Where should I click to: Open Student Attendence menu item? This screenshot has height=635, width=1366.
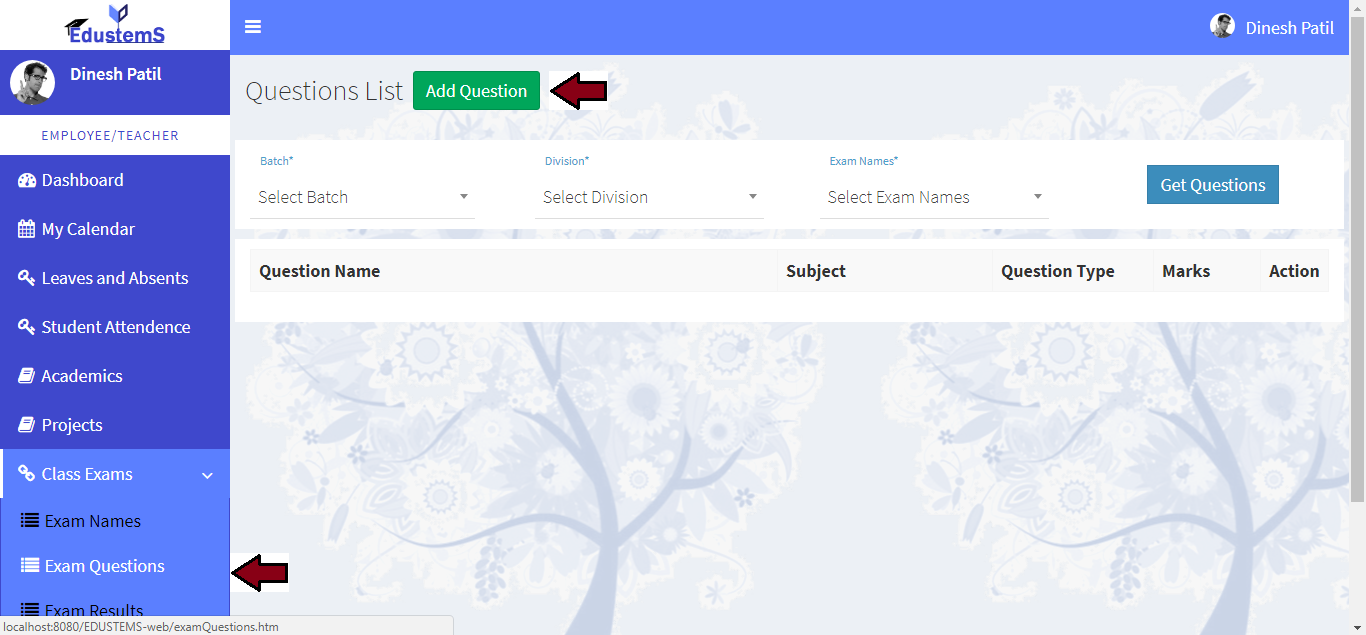click(x=115, y=327)
